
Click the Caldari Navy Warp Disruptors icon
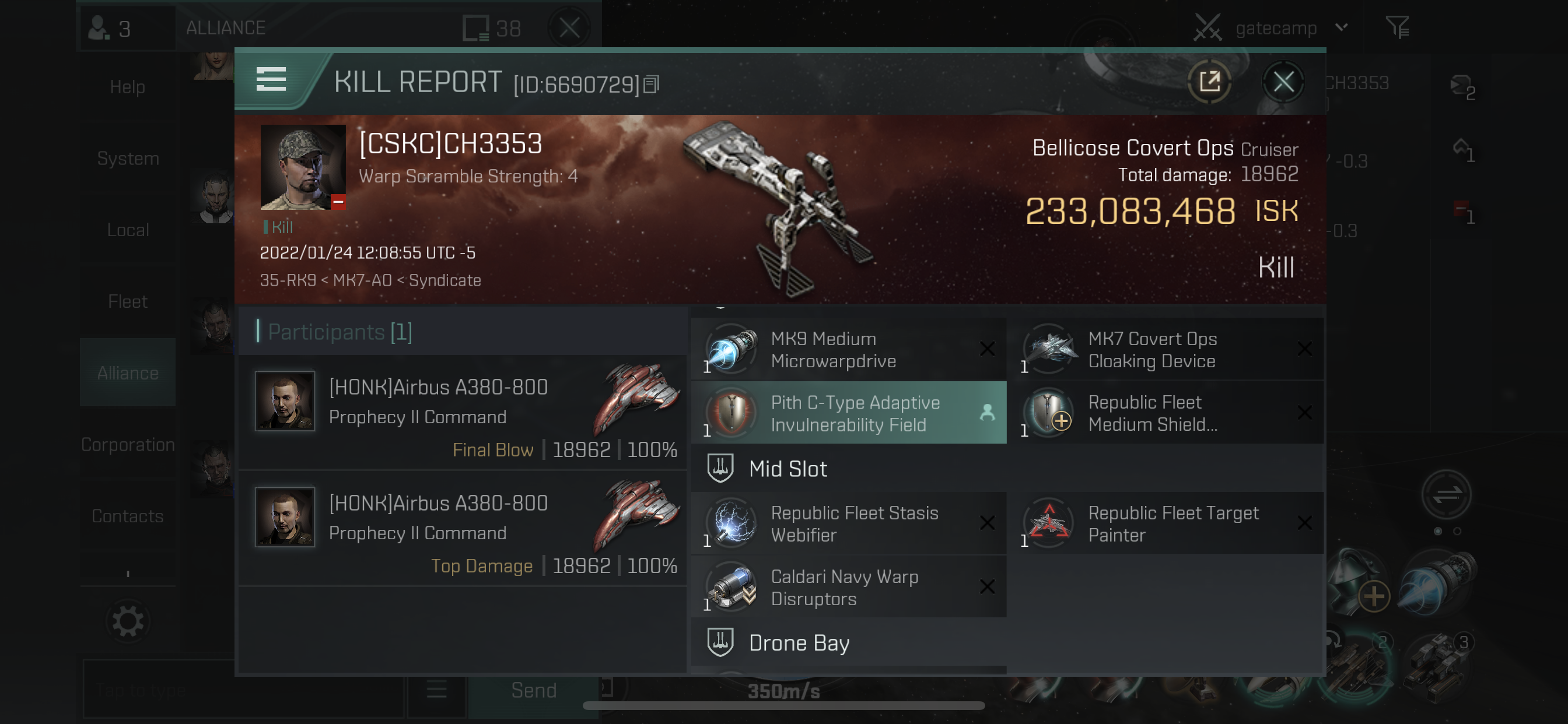731,587
